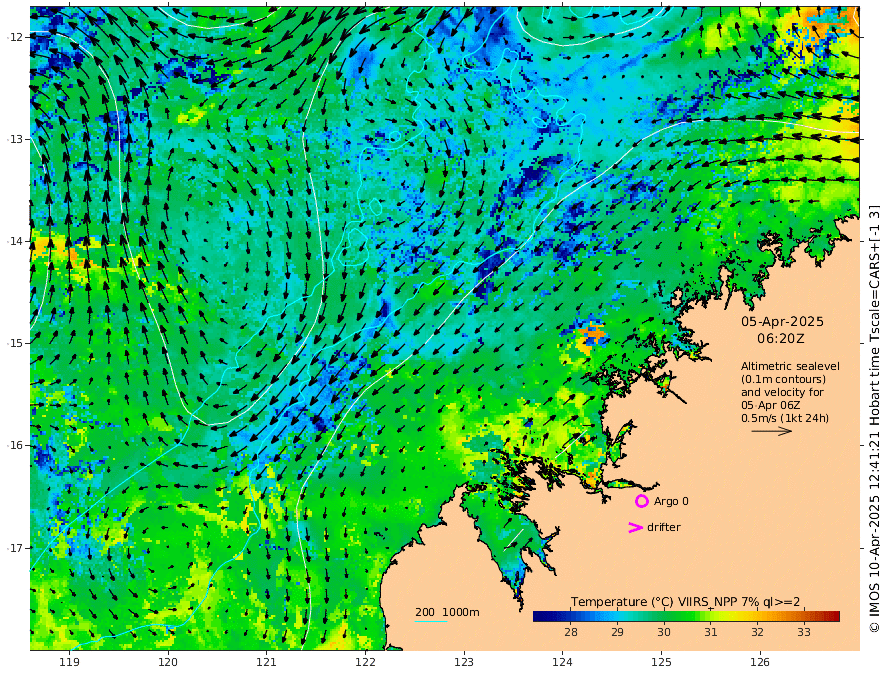
Task: Click the '(0.1m contours)' caption line
Action: point(783,379)
